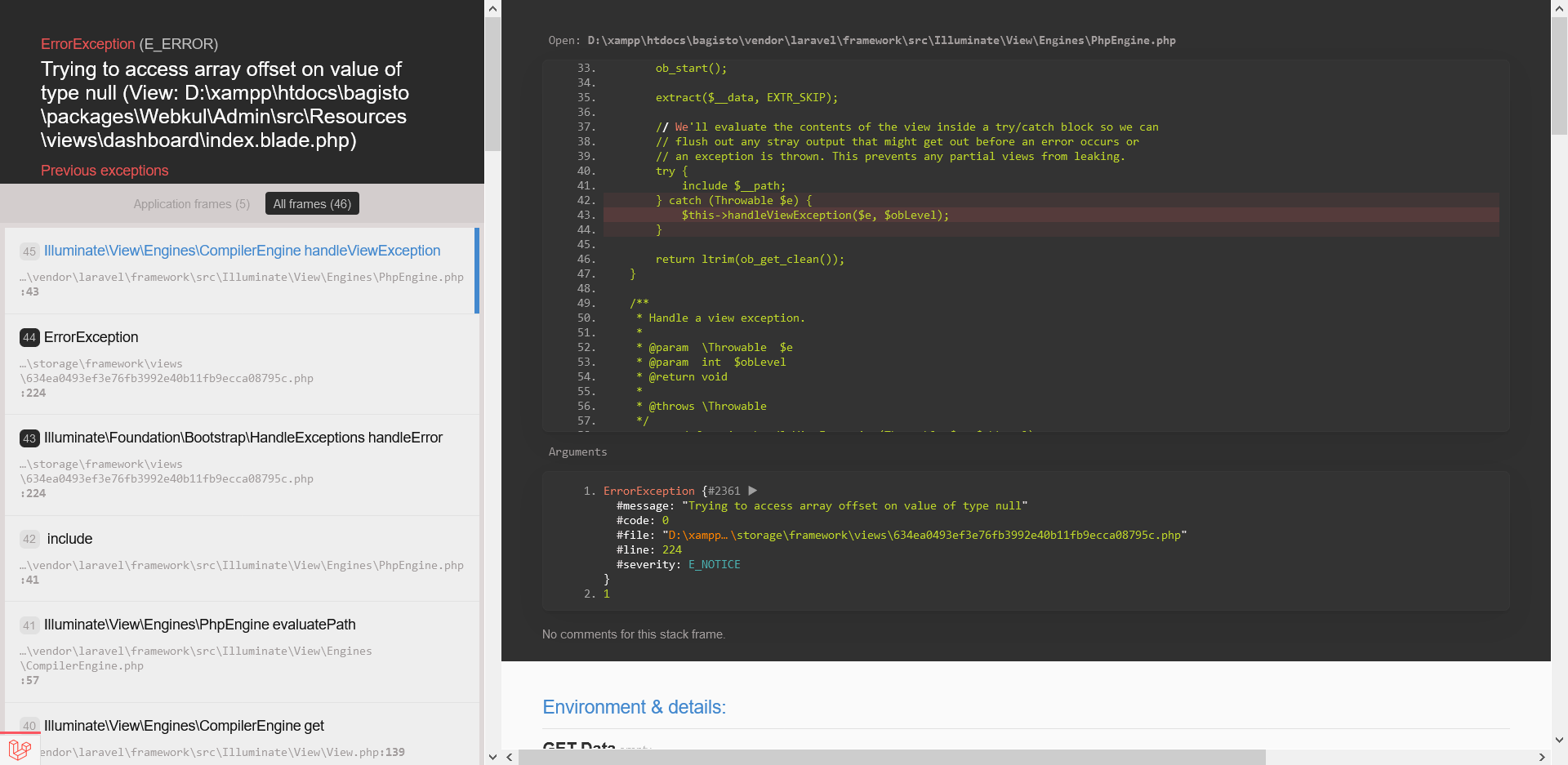The width and height of the screenshot is (1568, 765).
Task: Click code line 33 ob_start()
Action: 691,69
